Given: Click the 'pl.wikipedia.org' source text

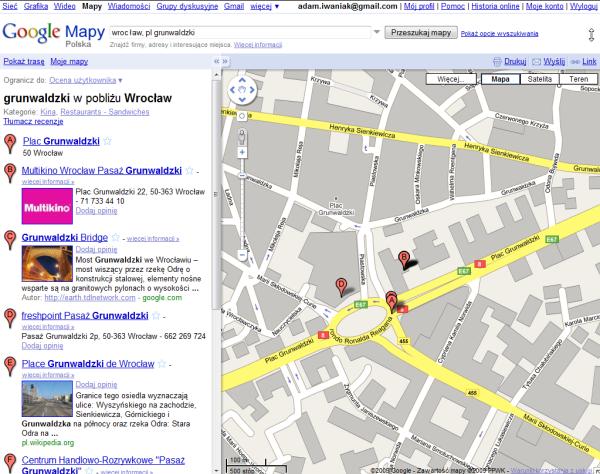Looking at the screenshot, I should (48, 443).
